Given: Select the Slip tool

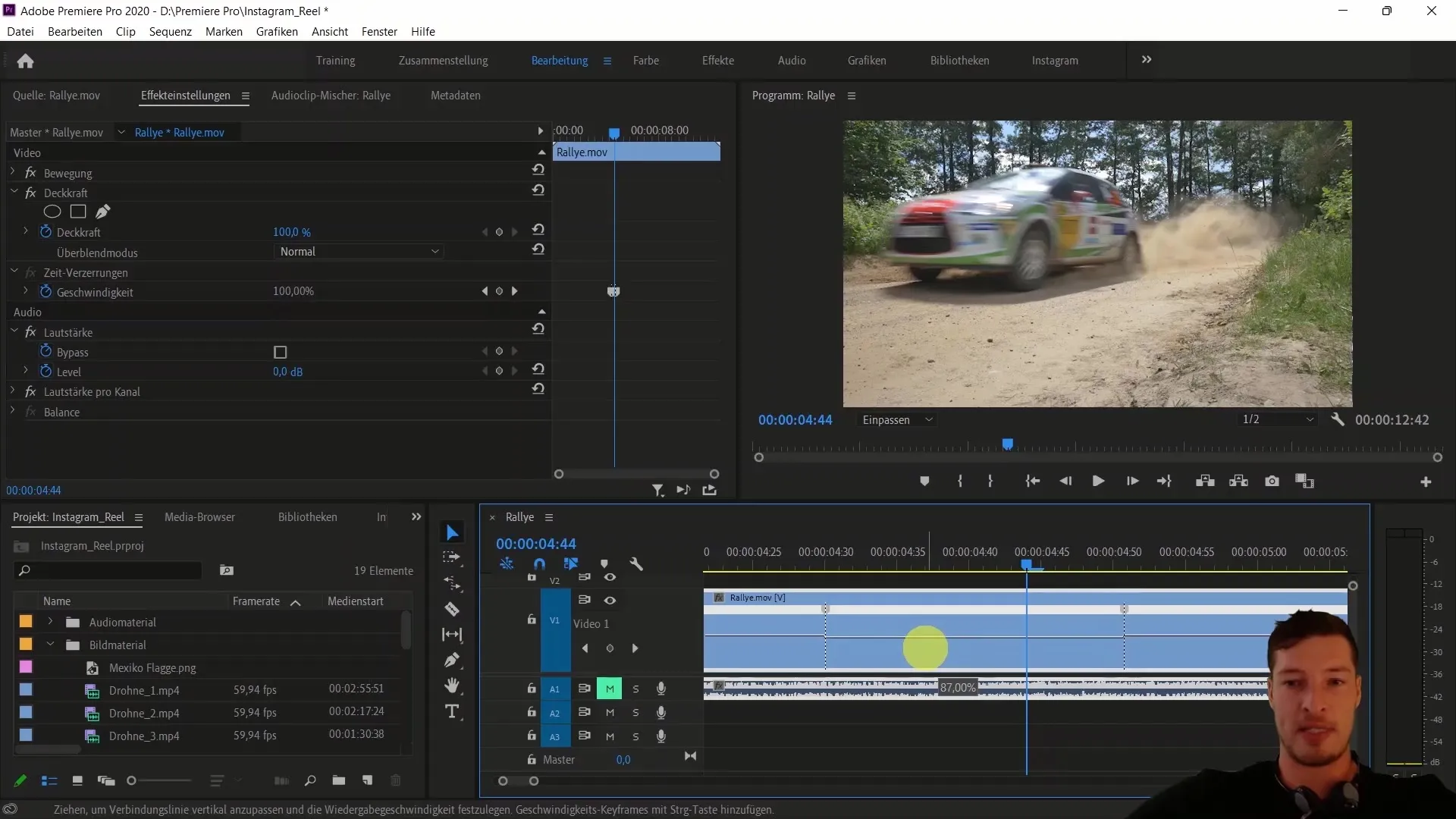Looking at the screenshot, I should pyautogui.click(x=452, y=635).
